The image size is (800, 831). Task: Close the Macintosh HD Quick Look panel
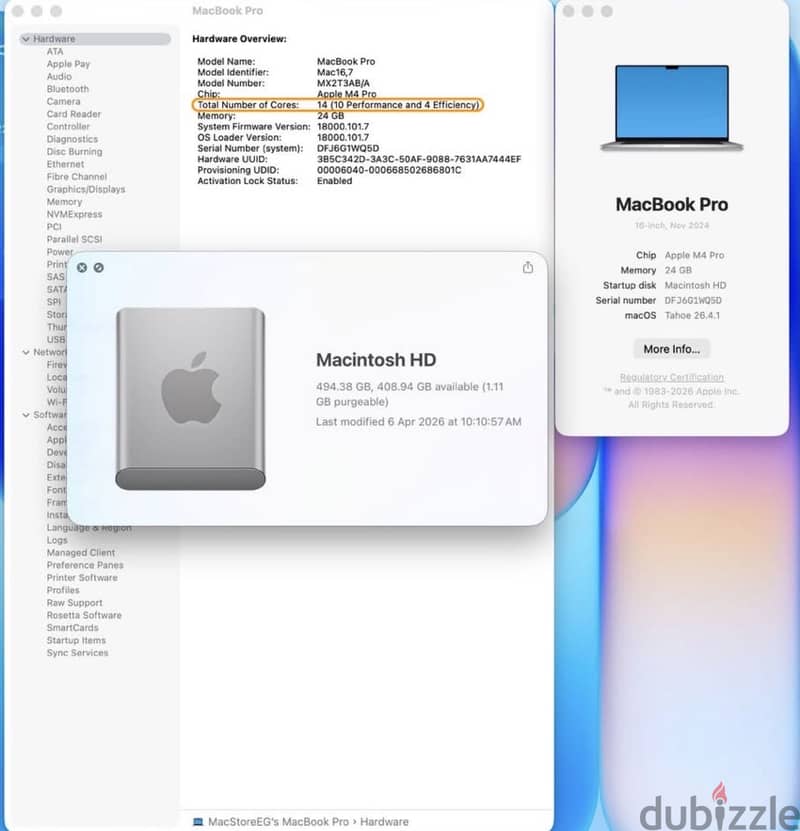(82, 268)
